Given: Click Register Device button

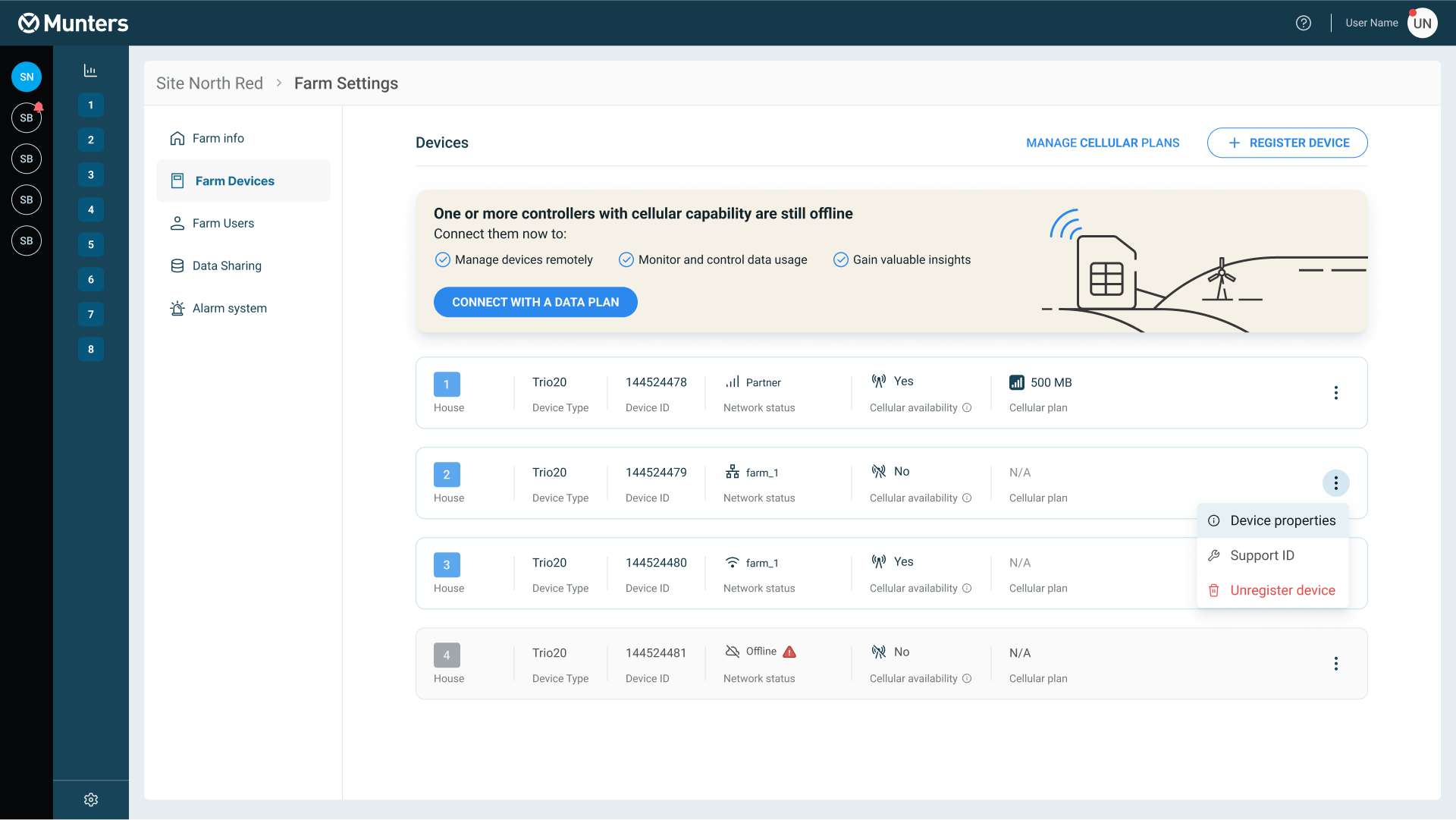Looking at the screenshot, I should (x=1287, y=143).
